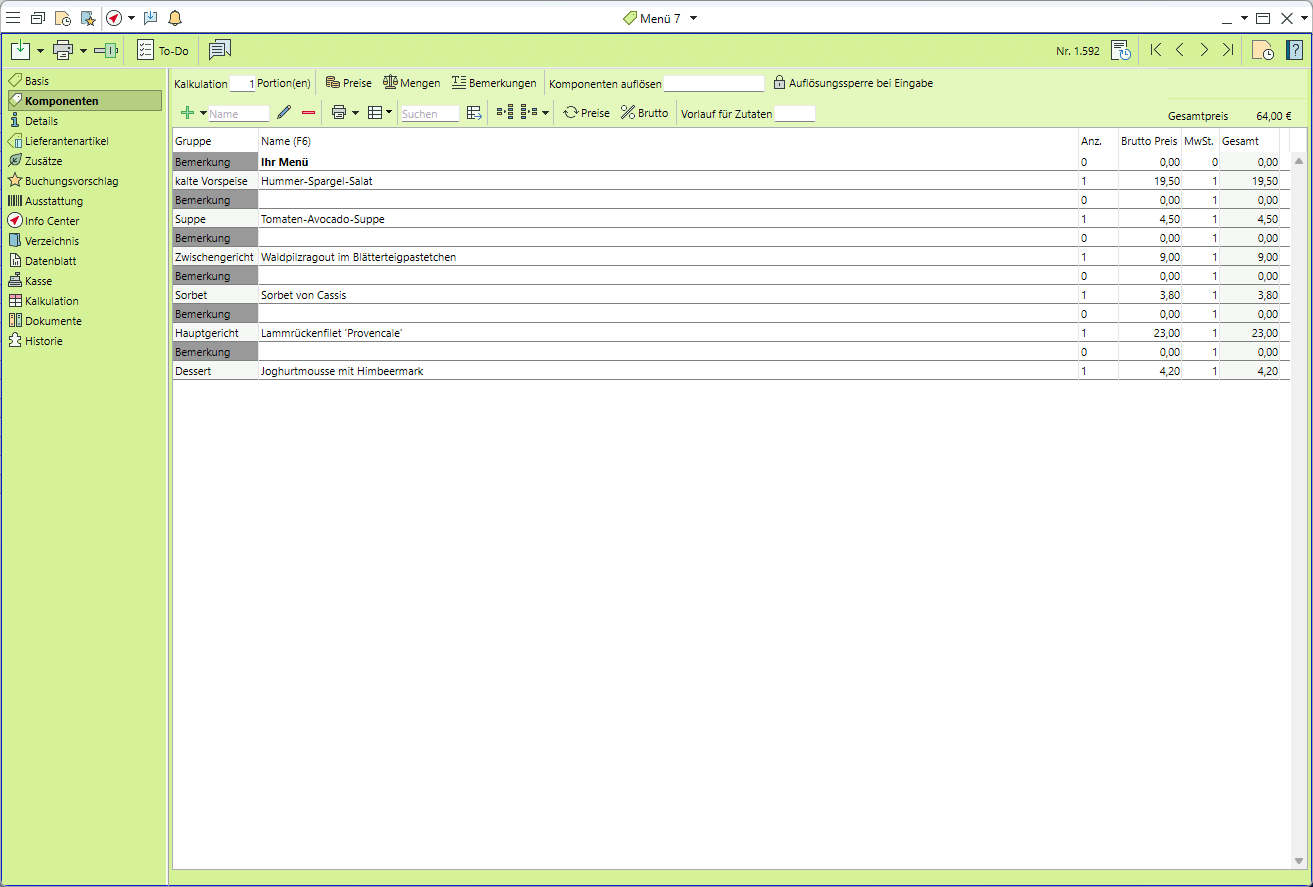Viewport: 1313px width, 887px height.
Task: Jump to the last record arrow
Action: coord(1228,50)
